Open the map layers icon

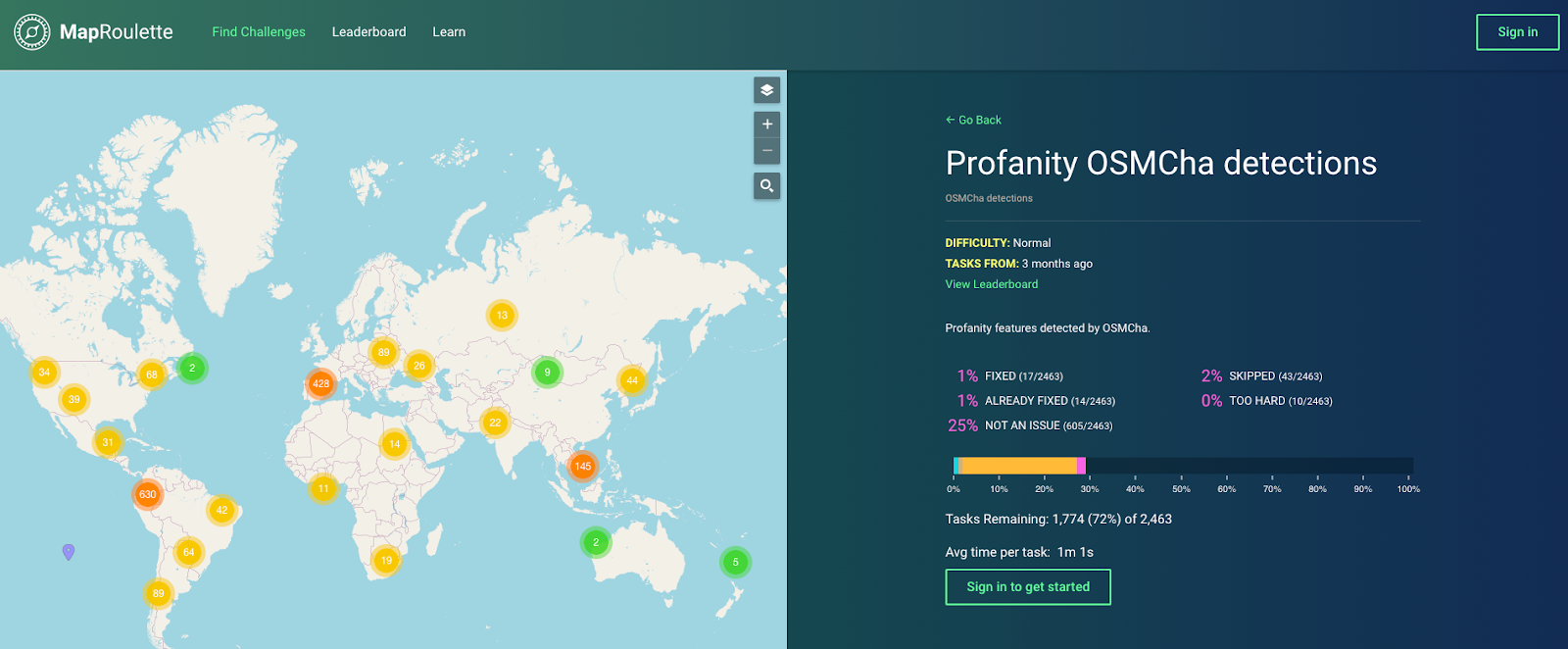tap(766, 89)
